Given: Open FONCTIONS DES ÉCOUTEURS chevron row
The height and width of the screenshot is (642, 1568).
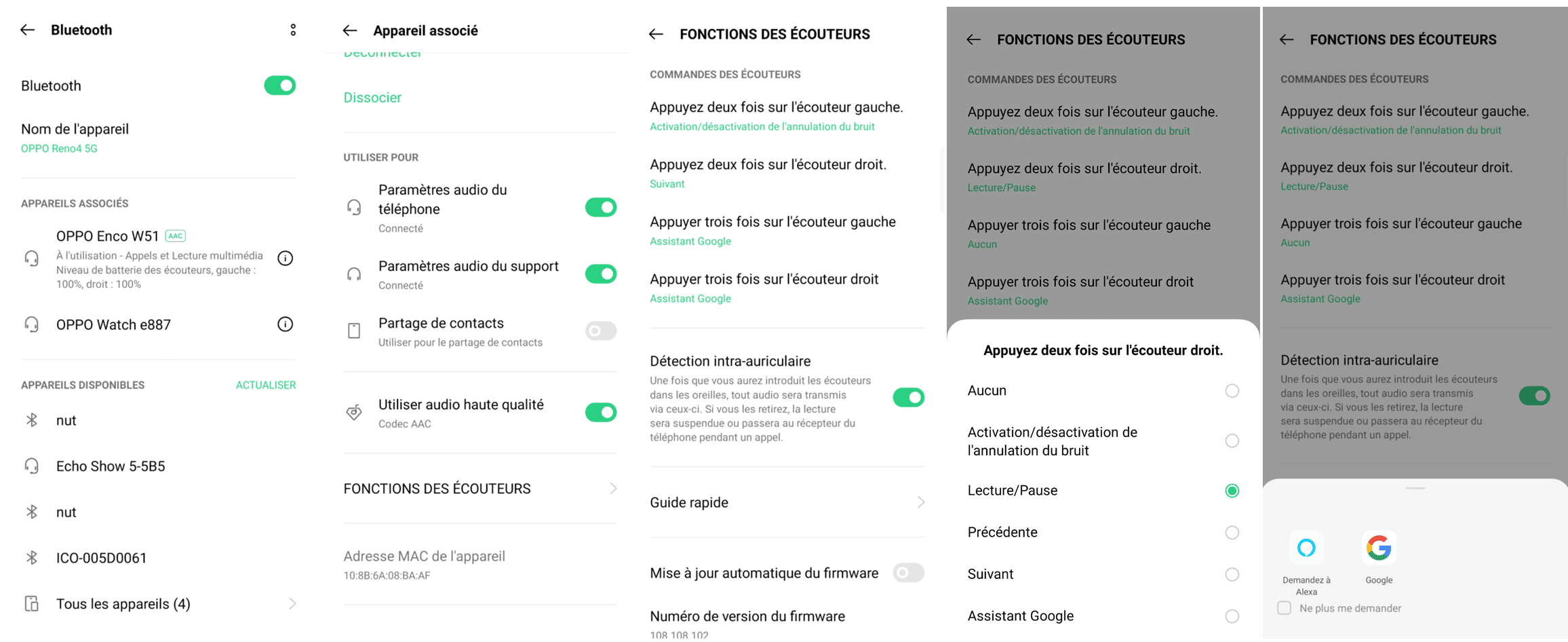Looking at the screenshot, I should 480,489.
